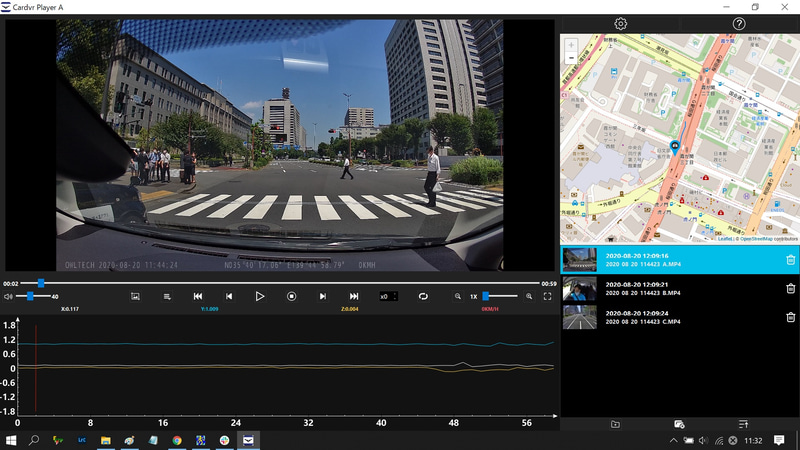Zoom in on the map
800x450 pixels.
[x=571, y=45]
